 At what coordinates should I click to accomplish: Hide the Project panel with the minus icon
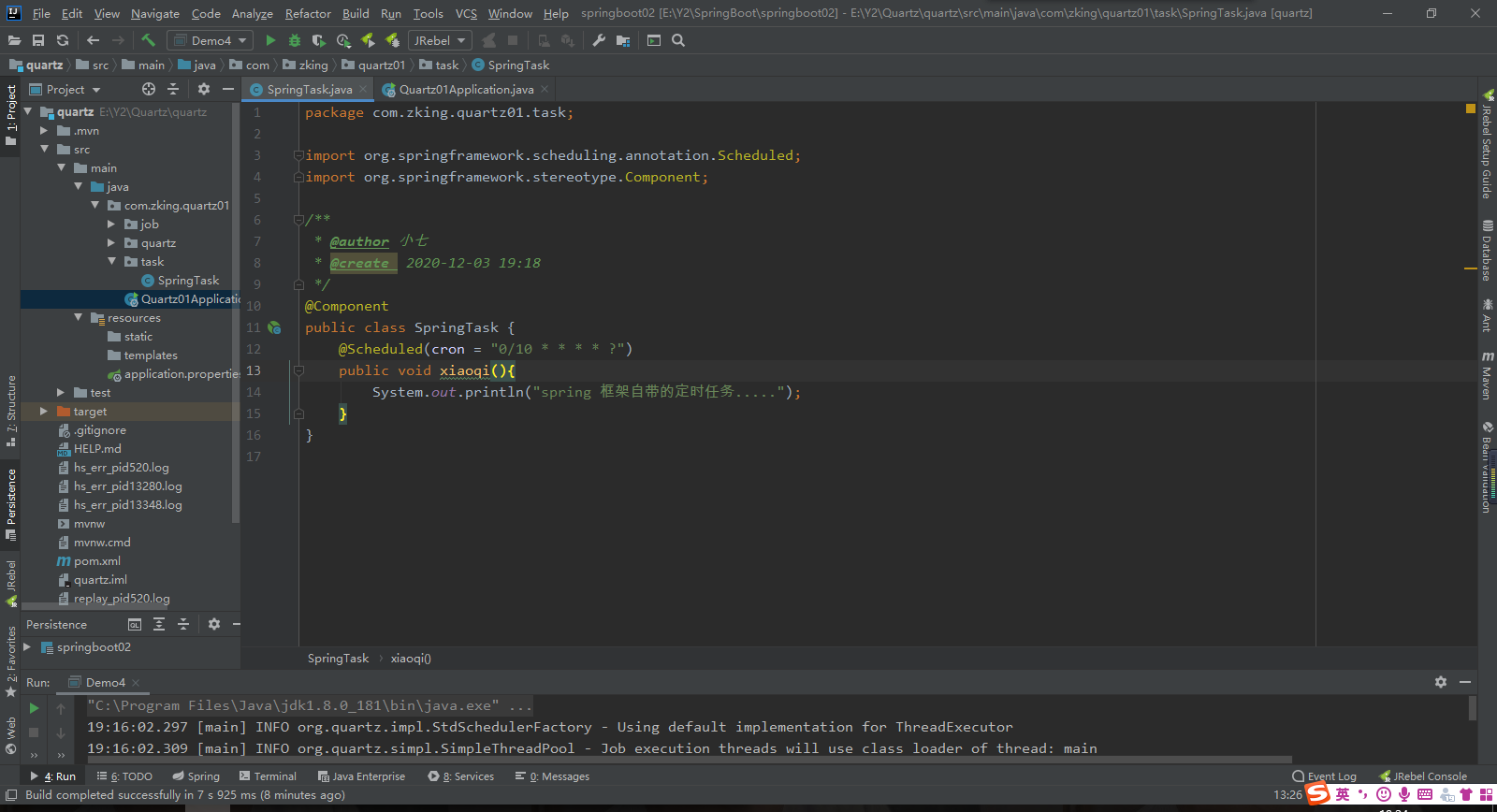coord(227,89)
